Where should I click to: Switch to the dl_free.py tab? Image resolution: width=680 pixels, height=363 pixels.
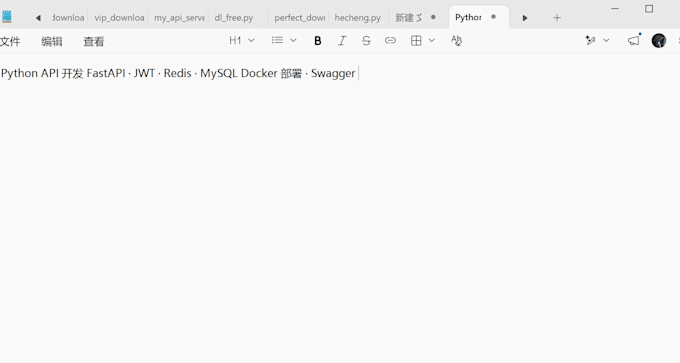pos(234,18)
